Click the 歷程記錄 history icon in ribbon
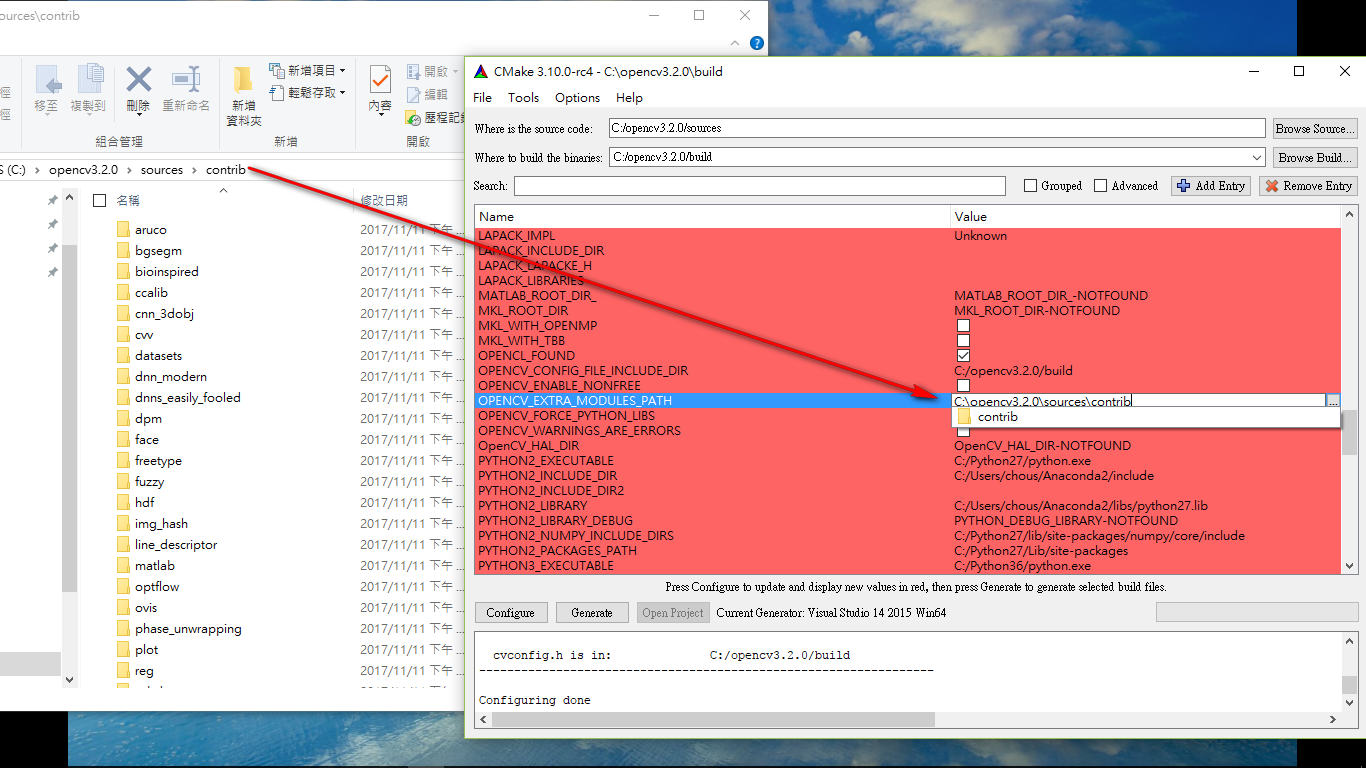 413,117
